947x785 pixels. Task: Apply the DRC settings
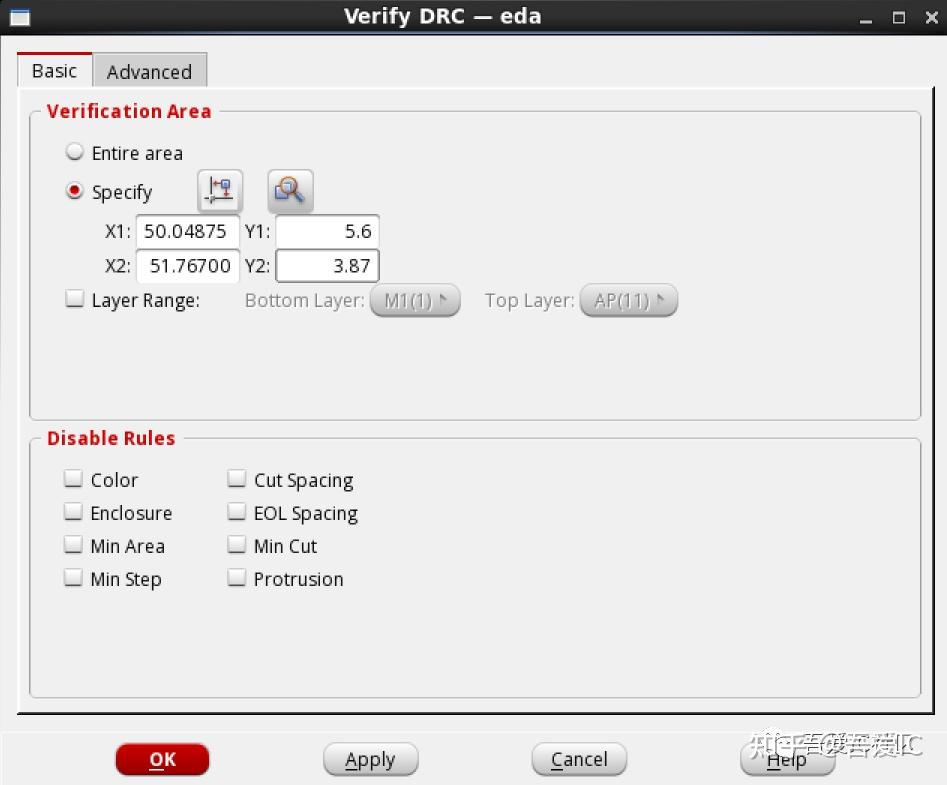(x=370, y=759)
